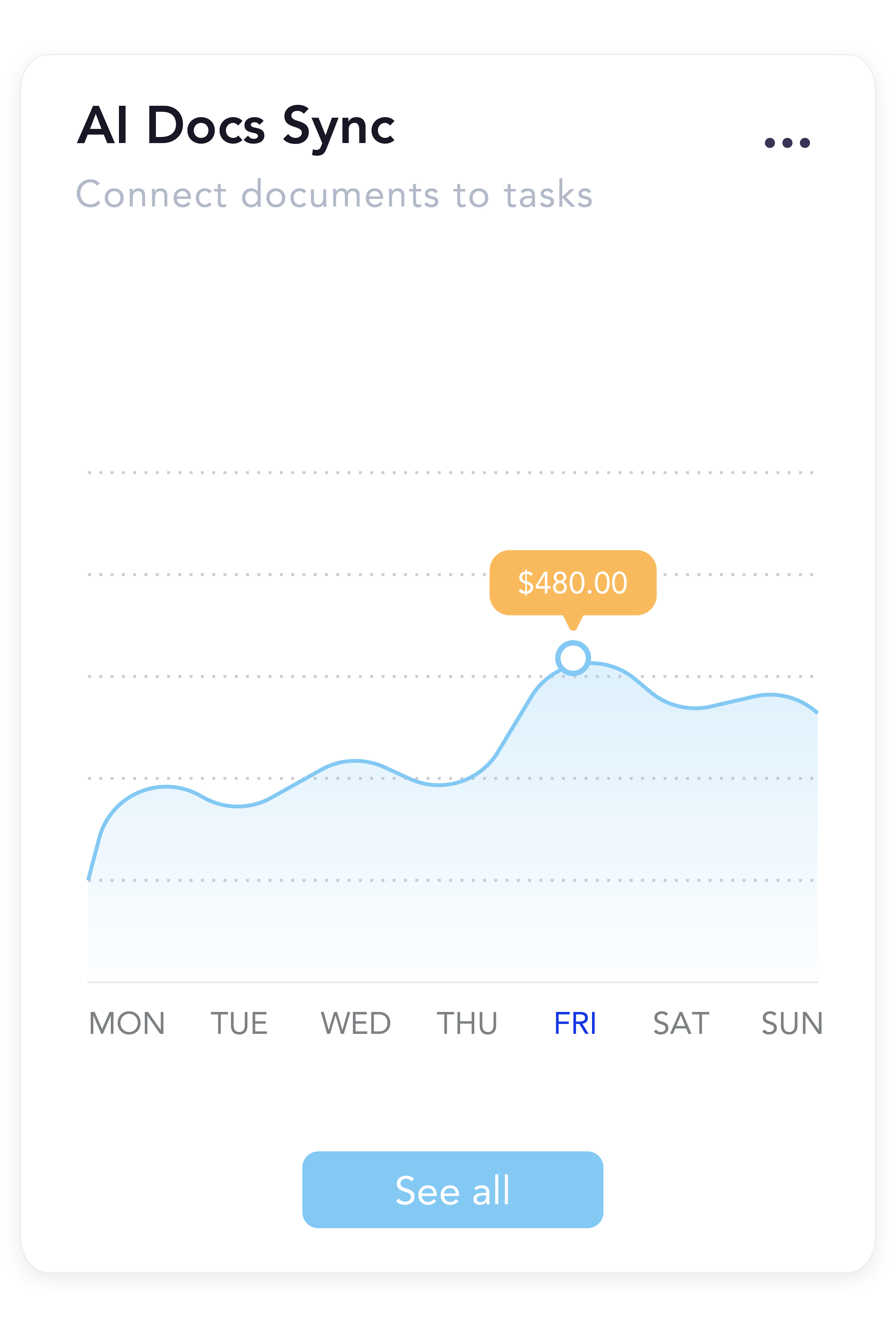Switch to the WED day label

355,1023
